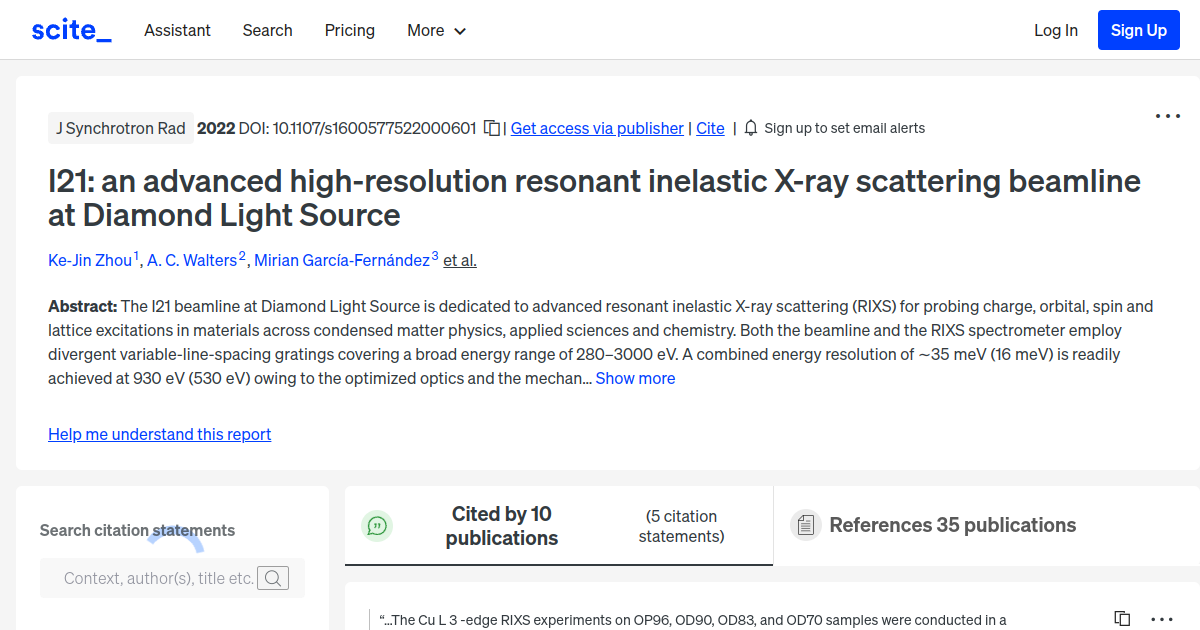This screenshot has width=1200, height=630.
Task: Expand et al. to reveal all authors
Action: click(x=459, y=260)
